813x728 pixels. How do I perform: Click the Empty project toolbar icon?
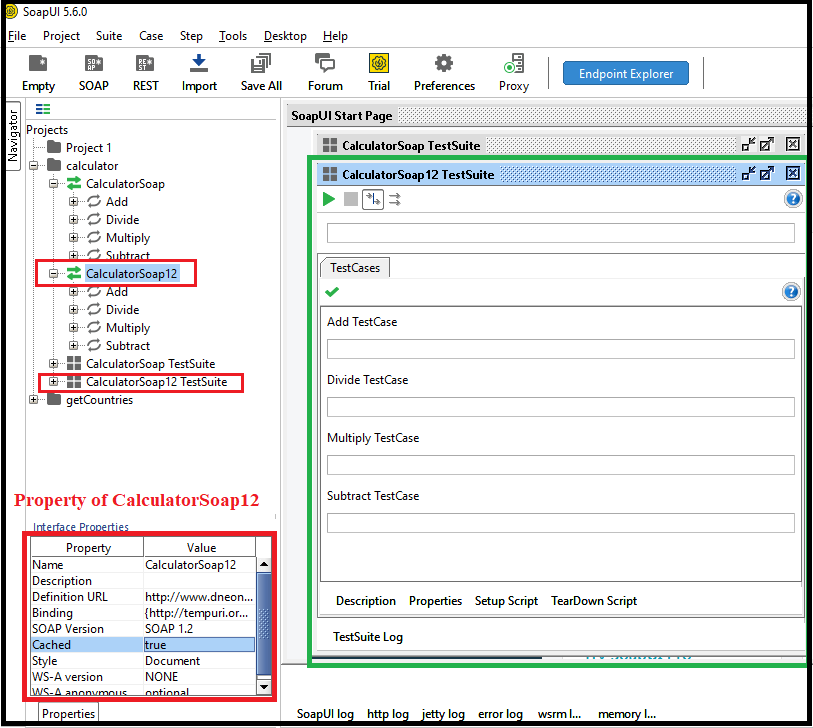point(38,64)
